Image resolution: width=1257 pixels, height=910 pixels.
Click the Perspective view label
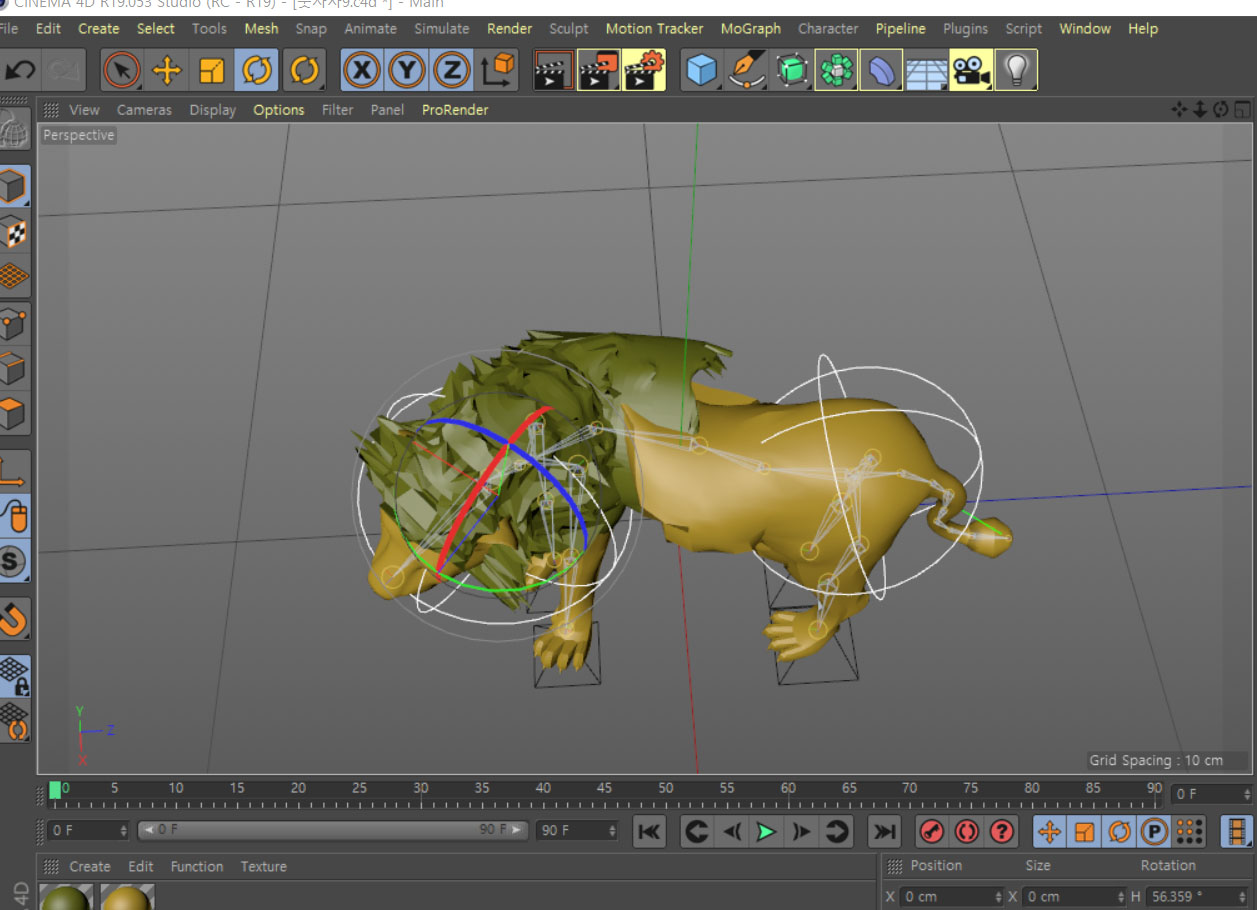(79, 135)
